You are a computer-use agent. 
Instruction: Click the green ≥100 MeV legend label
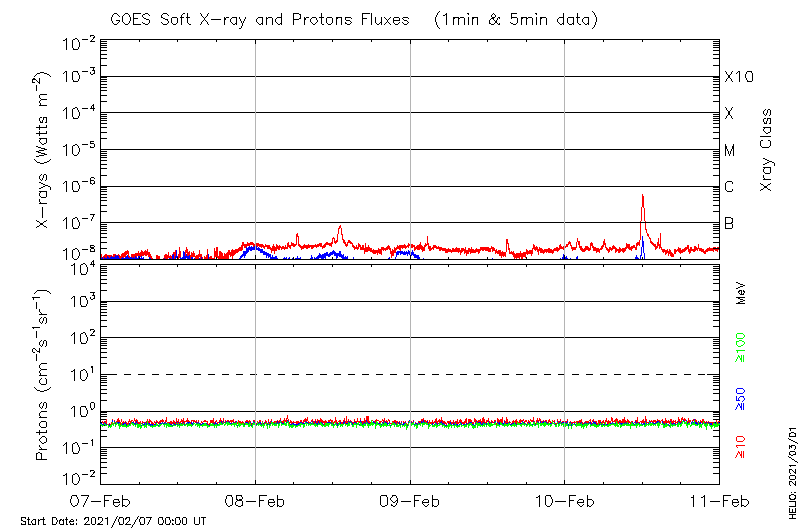pos(741,349)
